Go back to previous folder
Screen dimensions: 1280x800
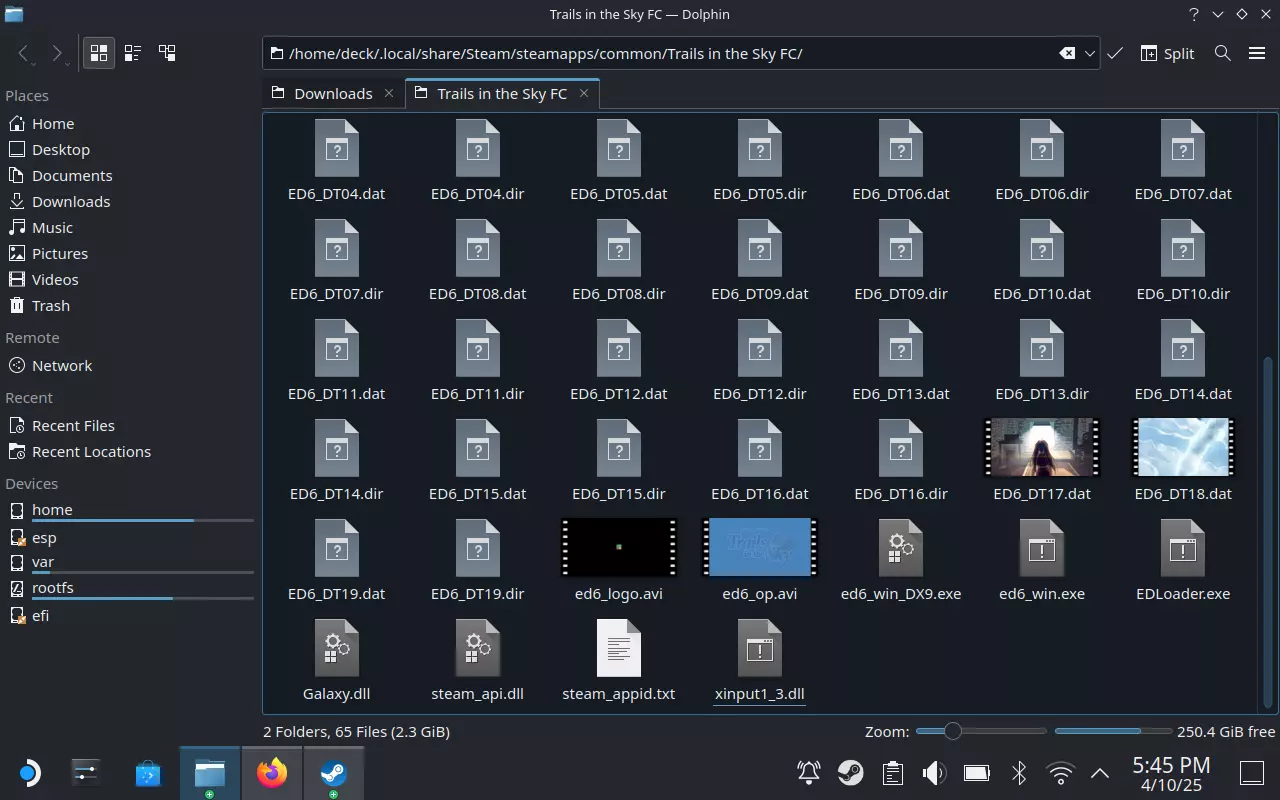coord(24,53)
